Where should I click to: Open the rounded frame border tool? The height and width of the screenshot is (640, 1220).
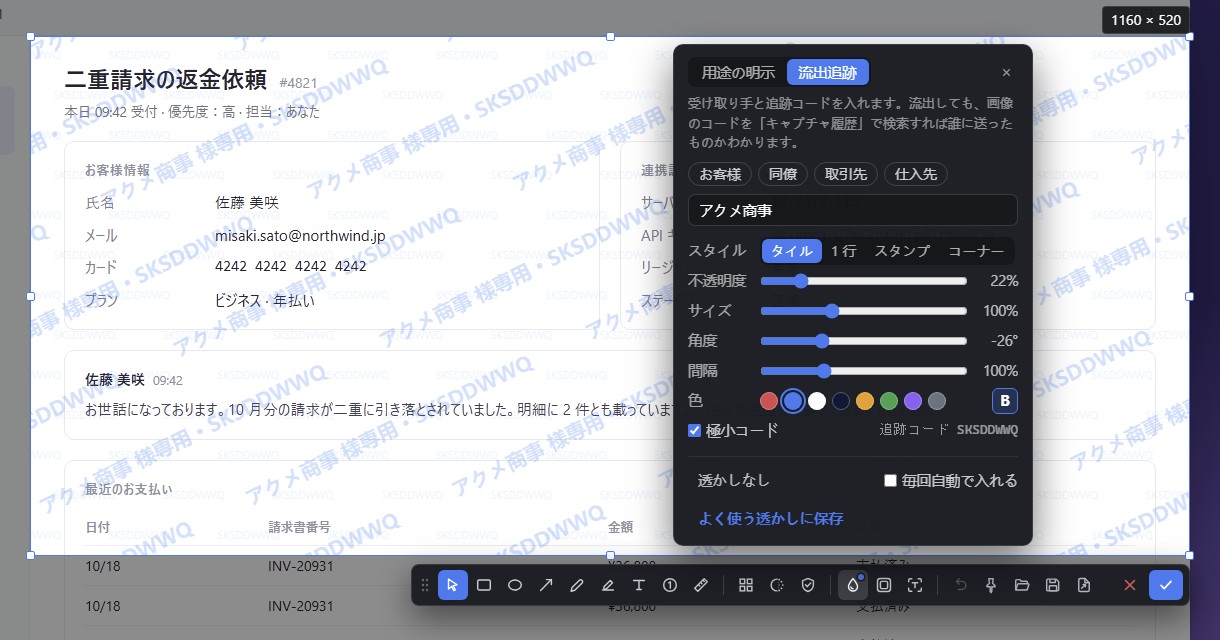pyautogui.click(x=884, y=585)
